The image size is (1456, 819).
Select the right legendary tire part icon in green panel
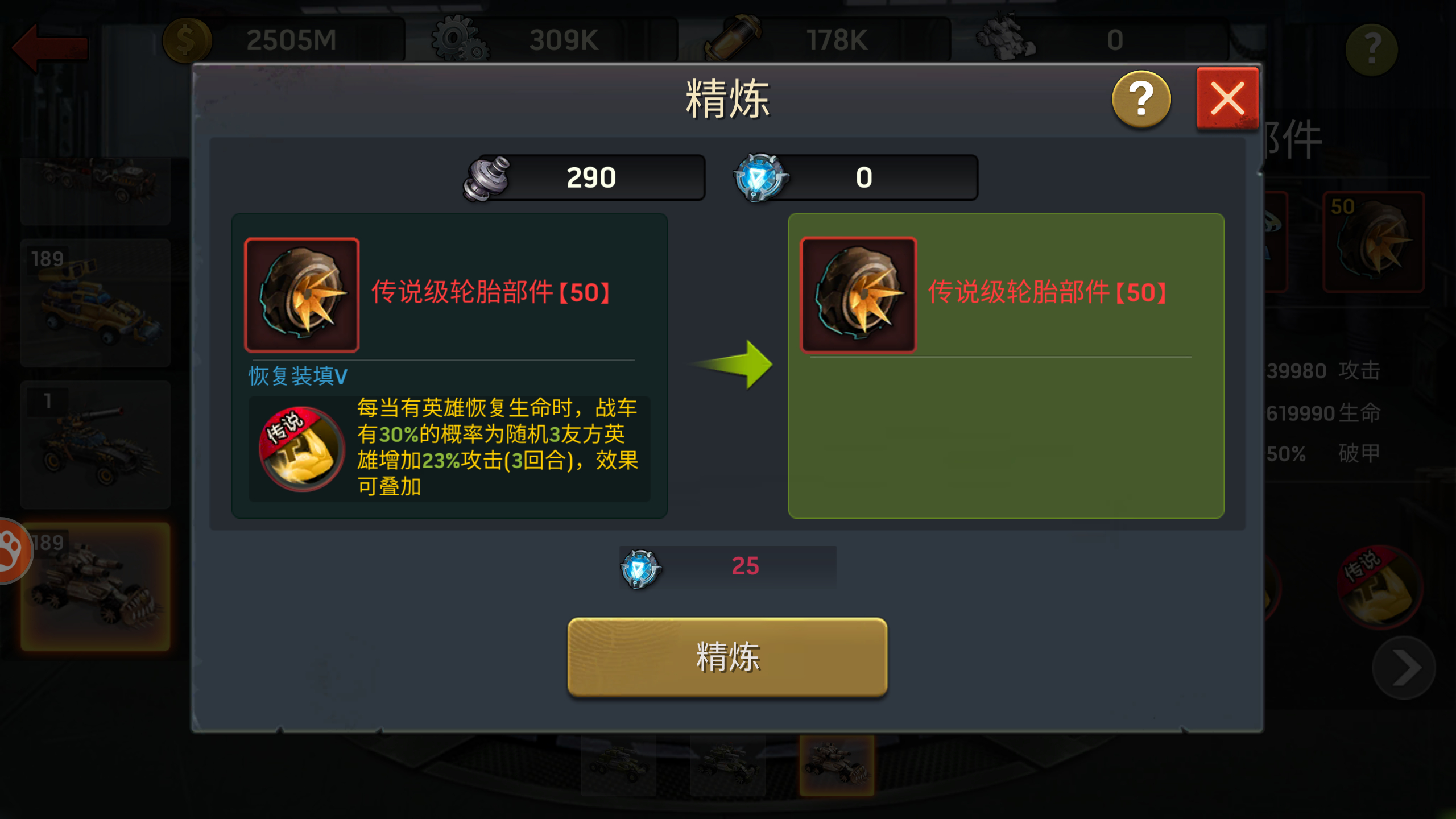pyautogui.click(x=858, y=295)
